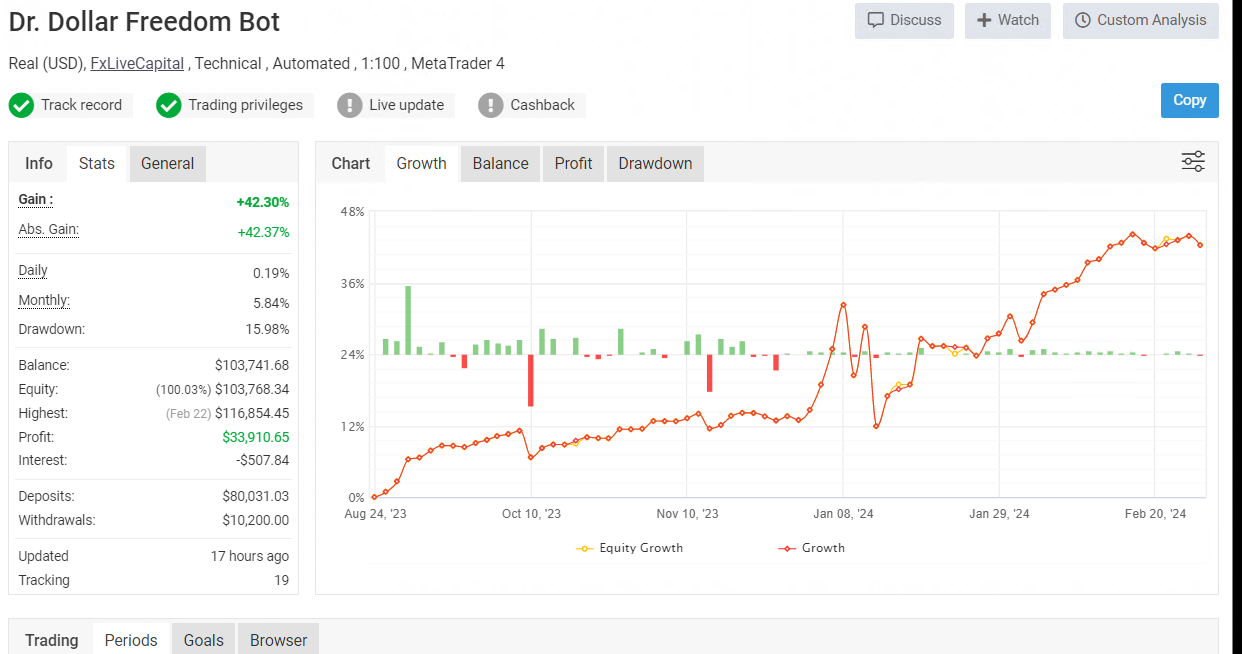Viewport: 1242px width, 654px height.
Task: Toggle Equity Growth legend series
Action: (630, 548)
